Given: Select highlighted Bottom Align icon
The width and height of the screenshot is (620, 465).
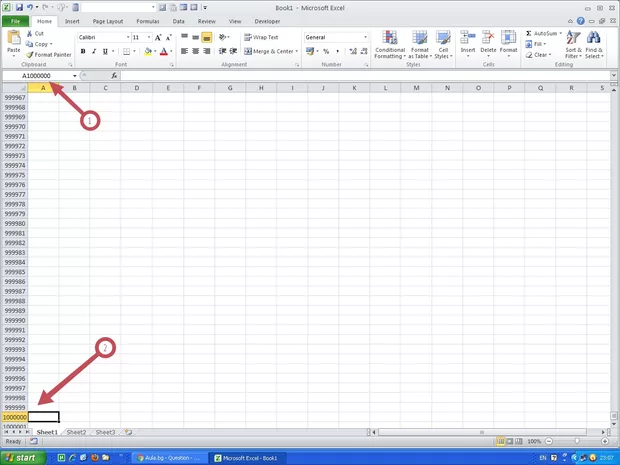Looking at the screenshot, I should (x=206, y=37).
